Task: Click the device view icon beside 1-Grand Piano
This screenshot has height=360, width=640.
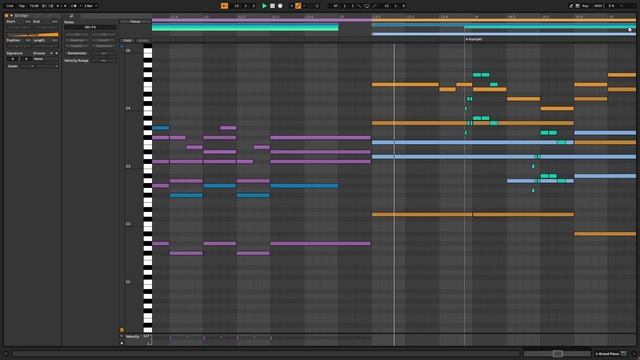Action: (624, 353)
